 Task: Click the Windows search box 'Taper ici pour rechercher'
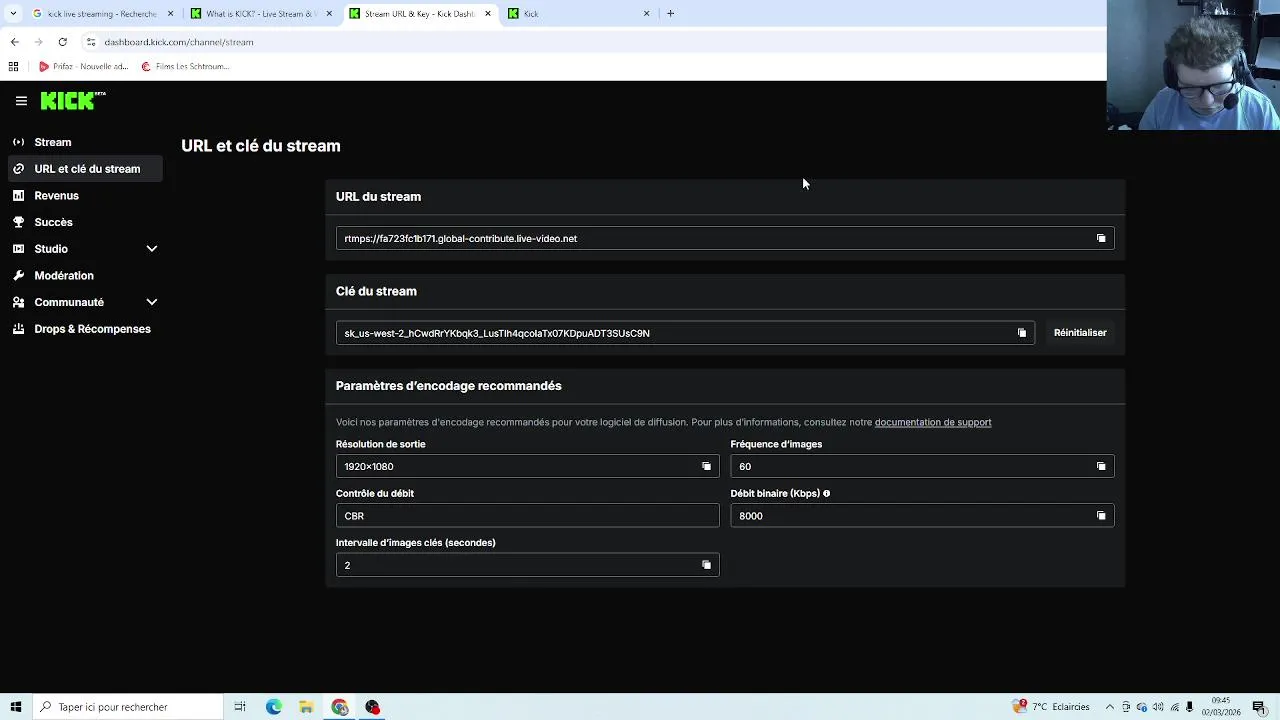[127, 707]
